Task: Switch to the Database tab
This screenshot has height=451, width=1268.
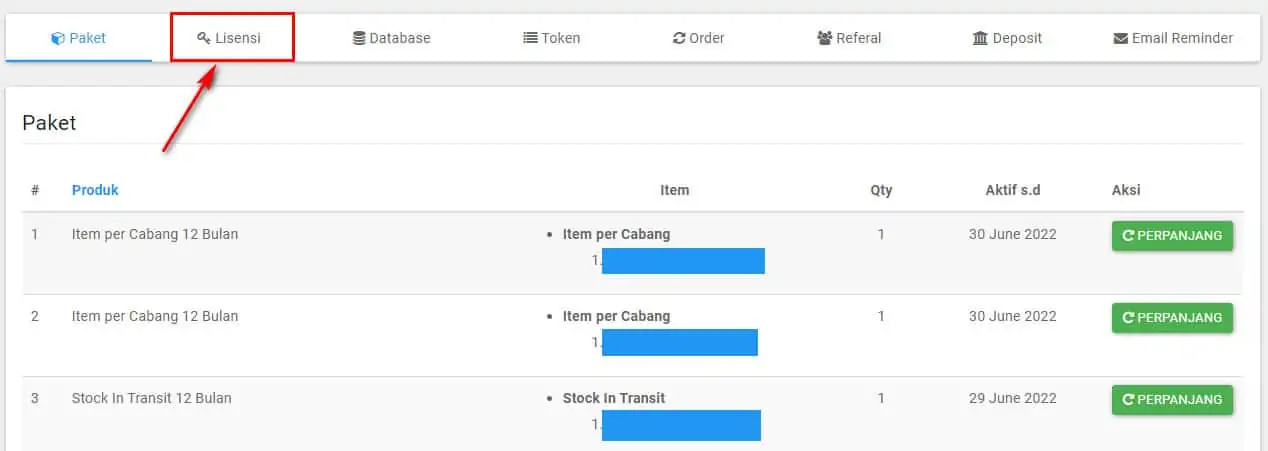Action: 391,38
